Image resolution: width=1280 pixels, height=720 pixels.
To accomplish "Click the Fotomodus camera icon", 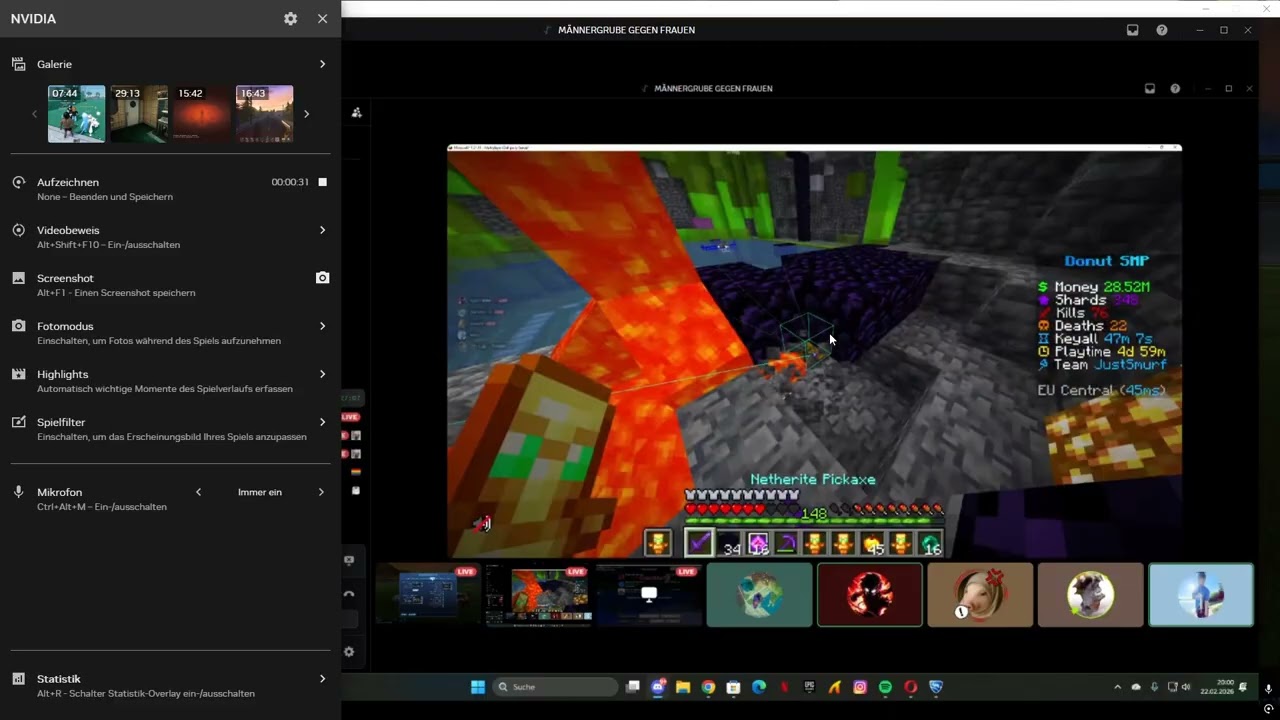I will pos(18,326).
